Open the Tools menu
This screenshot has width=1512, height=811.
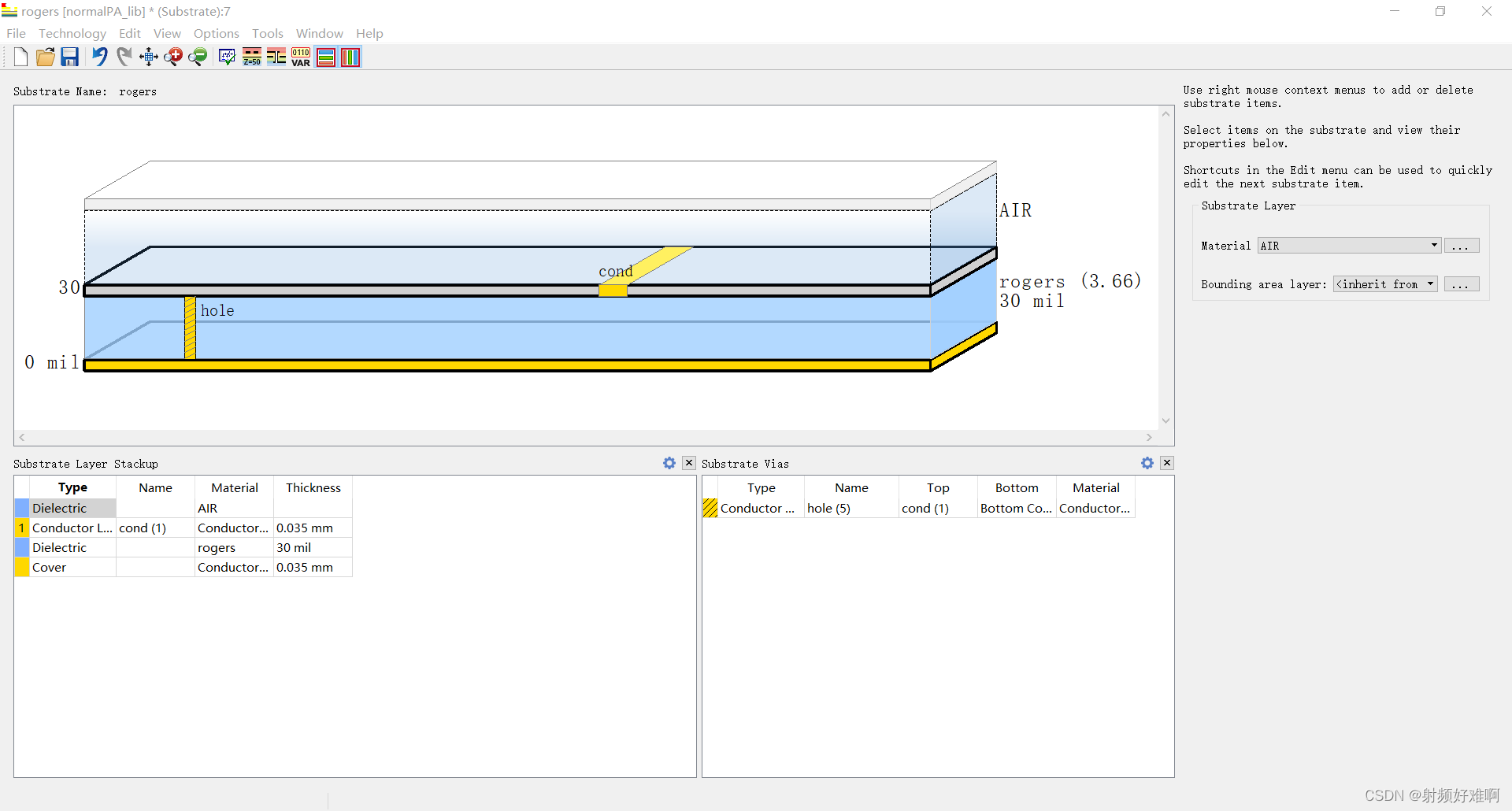tap(268, 33)
